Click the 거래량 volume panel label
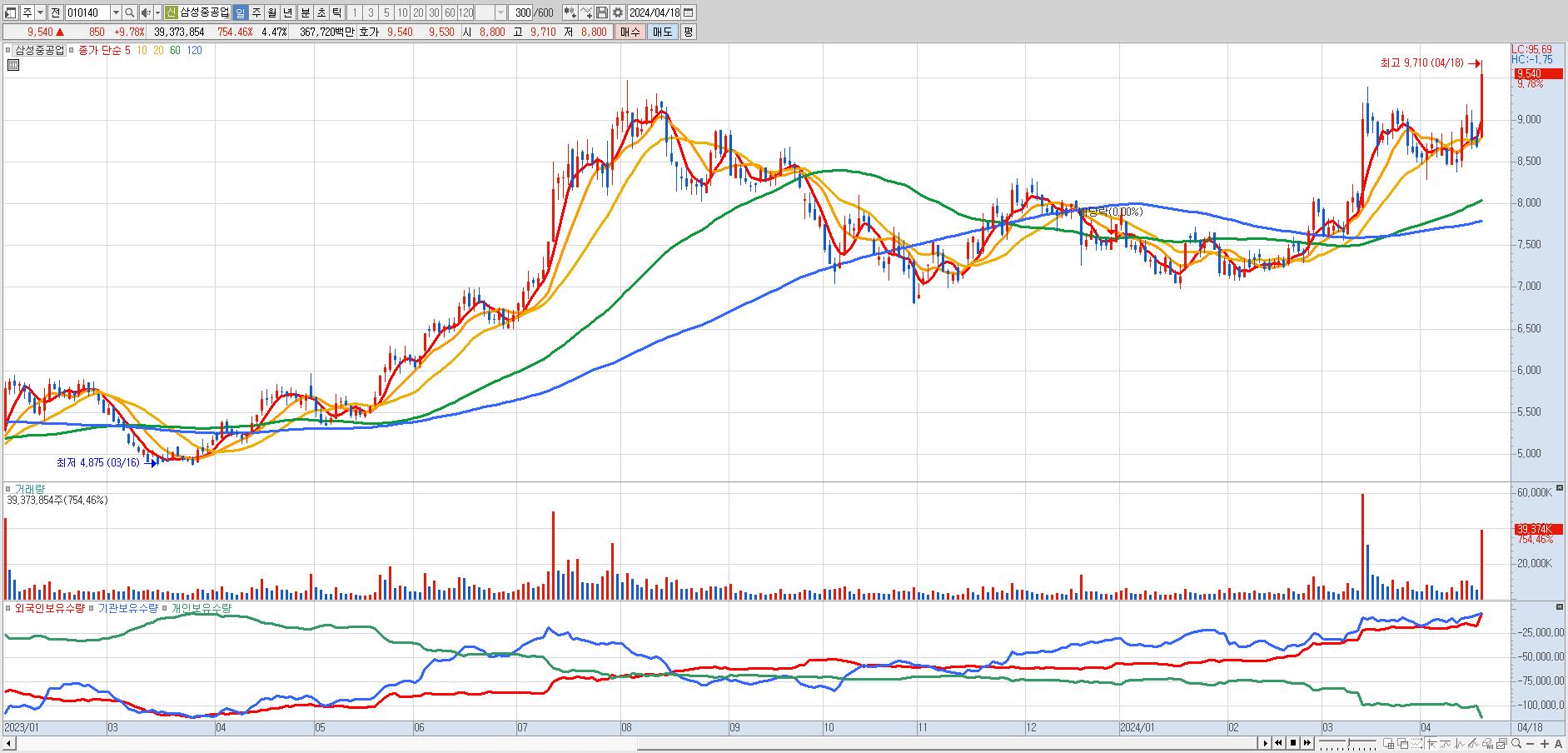Image resolution: width=1568 pixels, height=753 pixels. click(x=28, y=490)
